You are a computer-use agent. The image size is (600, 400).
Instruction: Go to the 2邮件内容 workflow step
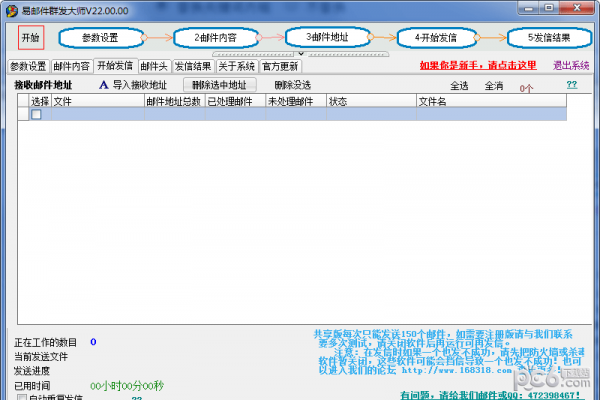[x=216, y=38]
